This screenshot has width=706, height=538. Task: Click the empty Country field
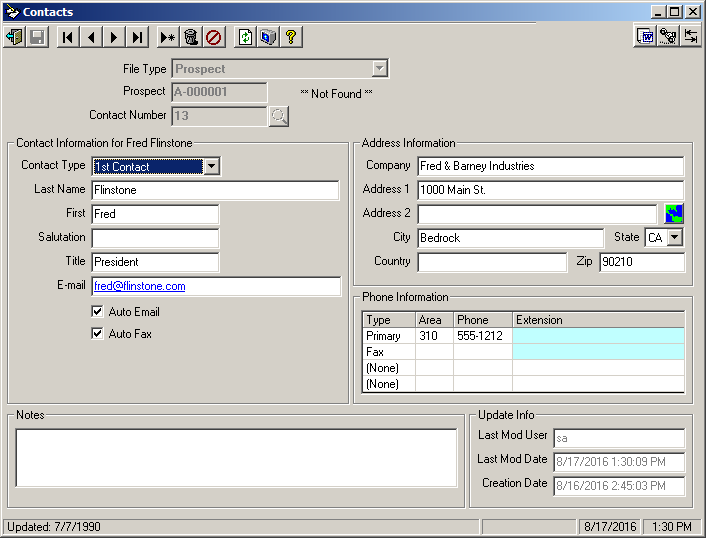tap(492, 262)
